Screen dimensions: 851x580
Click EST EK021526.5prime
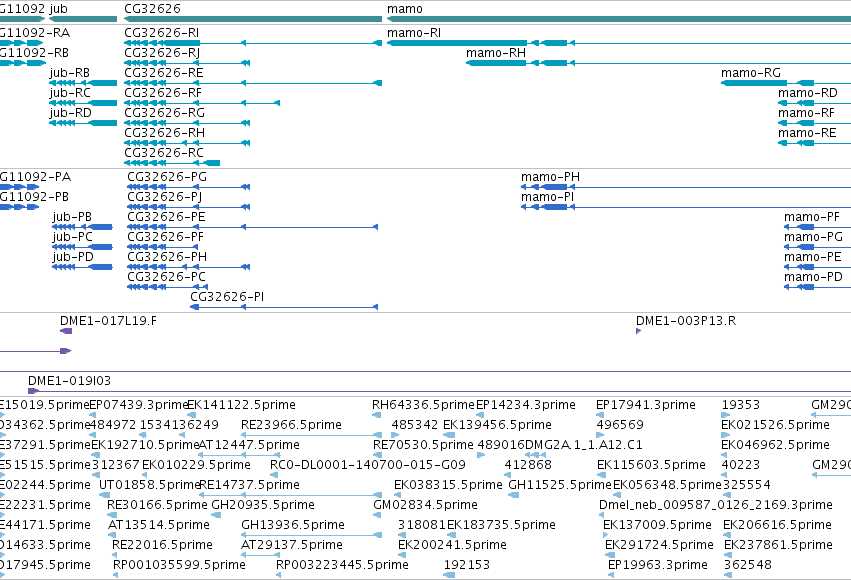pos(775,425)
